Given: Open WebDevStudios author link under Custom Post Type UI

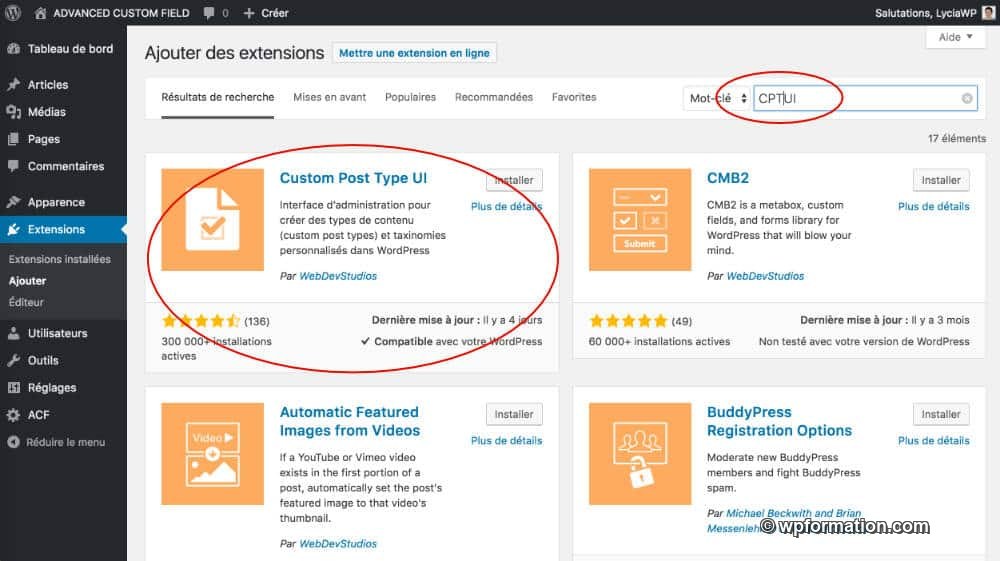Looking at the screenshot, I should [338, 275].
